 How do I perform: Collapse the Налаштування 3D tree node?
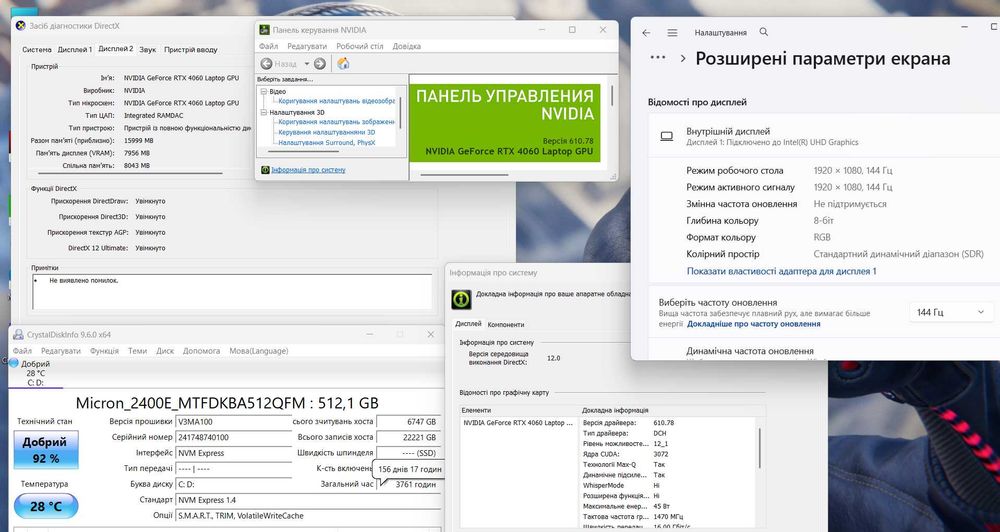pyautogui.click(x=264, y=112)
